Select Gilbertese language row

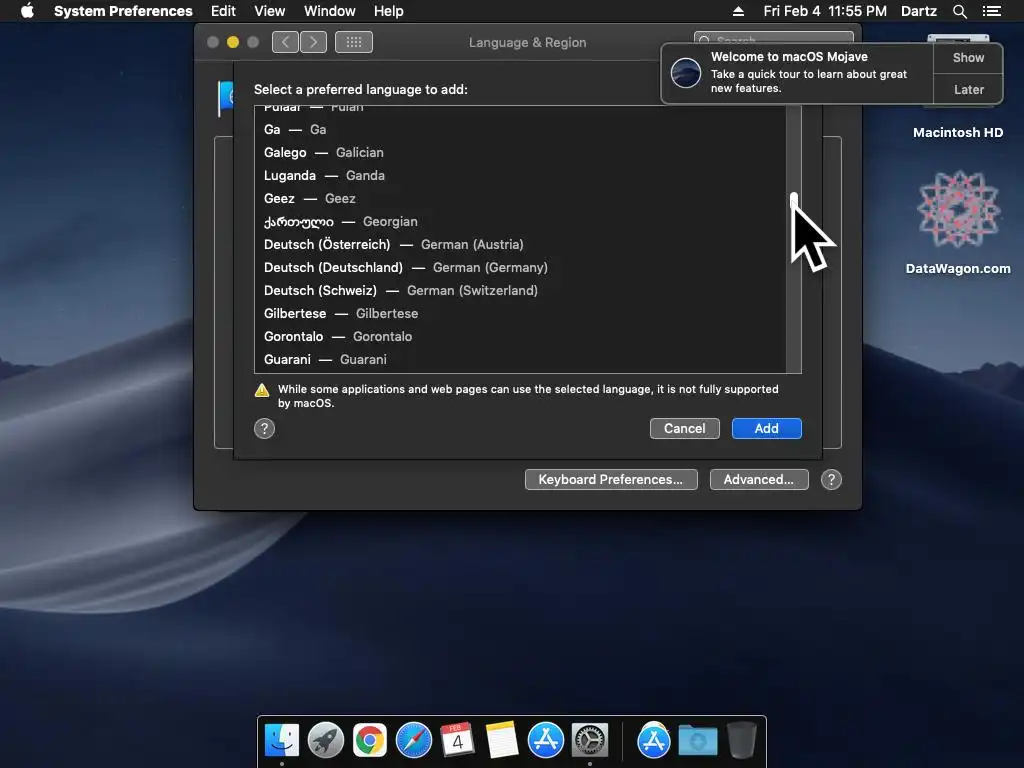tap(520, 313)
